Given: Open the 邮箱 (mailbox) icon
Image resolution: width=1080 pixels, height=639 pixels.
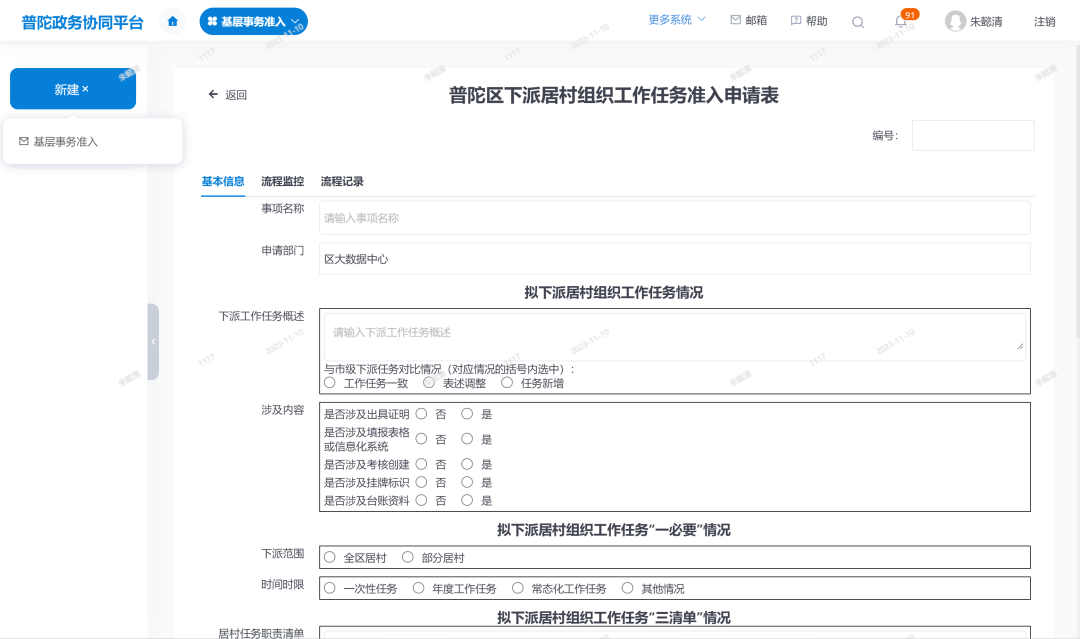Looking at the screenshot, I should (735, 20).
